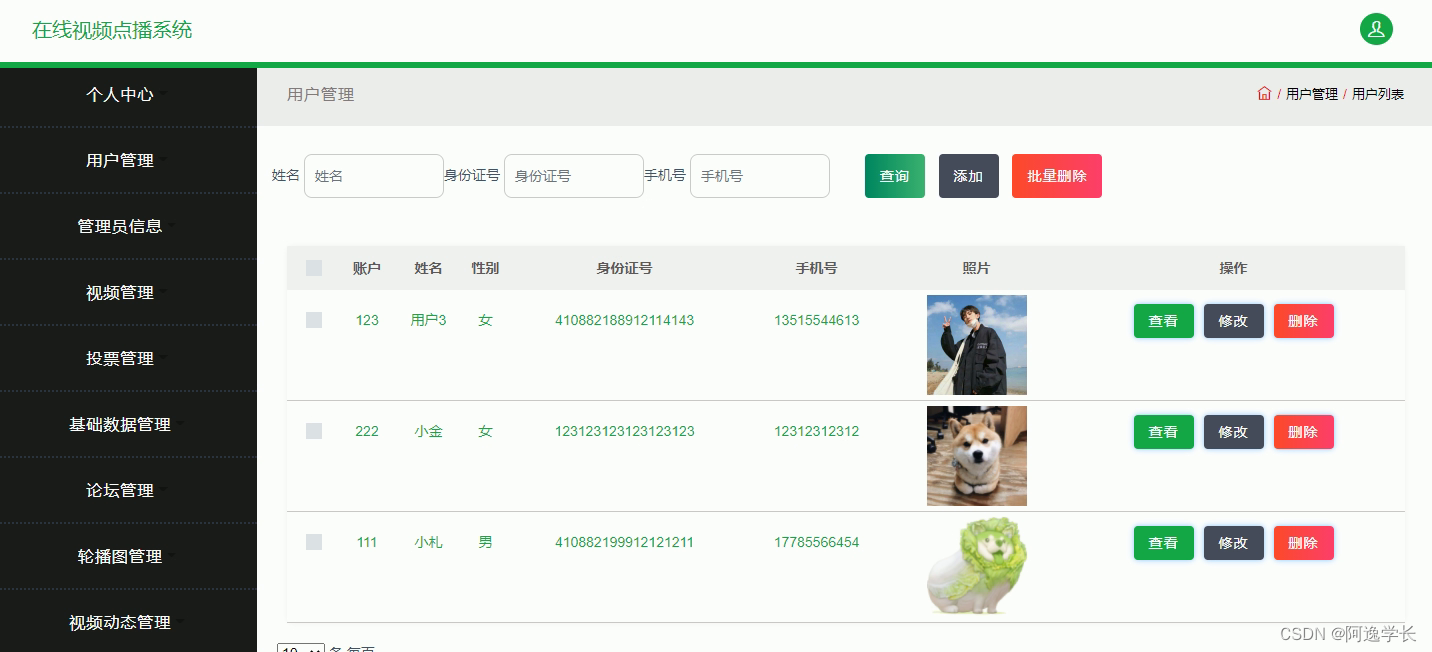
Task: View details of user 小札 via 查看
Action: tap(1164, 543)
